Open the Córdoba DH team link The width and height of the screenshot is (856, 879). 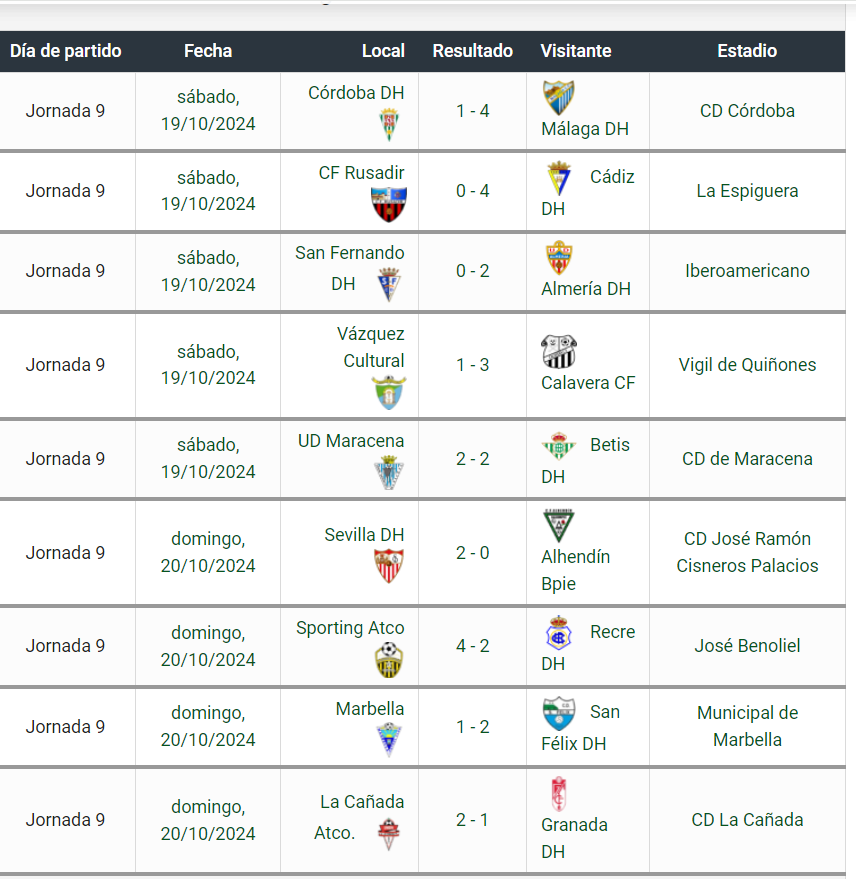click(356, 92)
